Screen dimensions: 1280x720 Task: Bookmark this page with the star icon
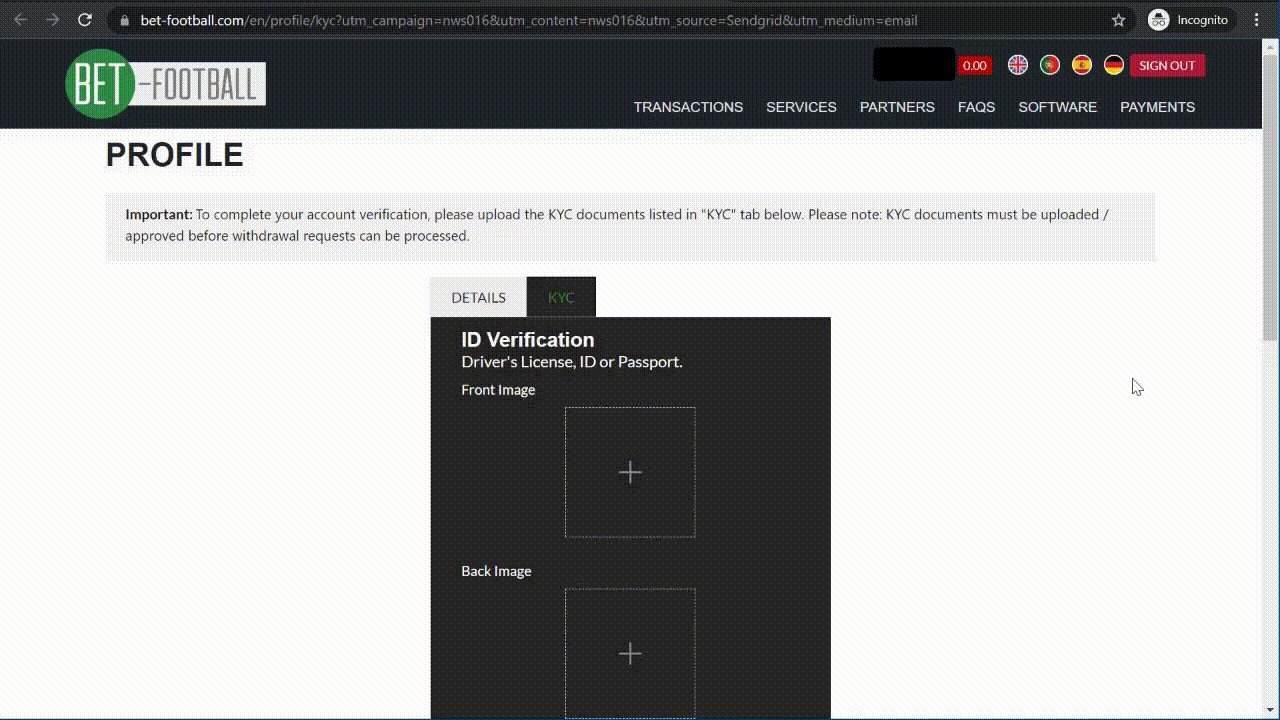pos(1119,20)
